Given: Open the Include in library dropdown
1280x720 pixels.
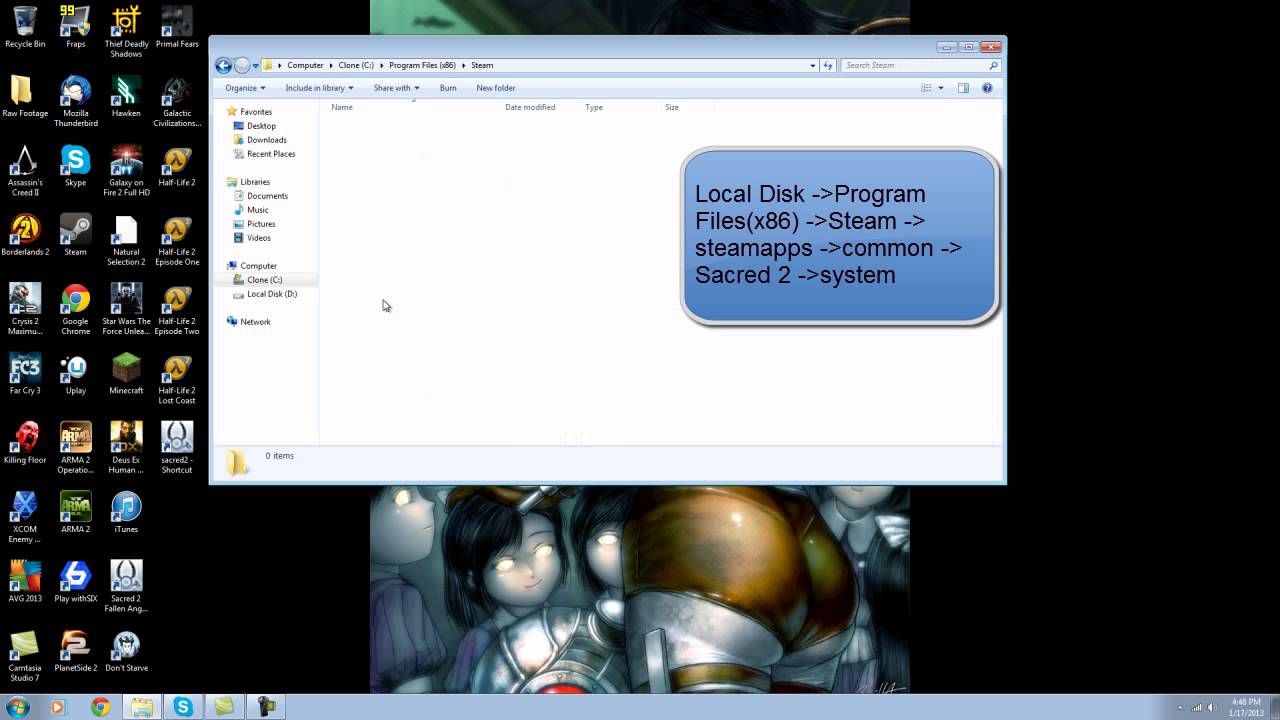Looking at the screenshot, I should [319, 88].
